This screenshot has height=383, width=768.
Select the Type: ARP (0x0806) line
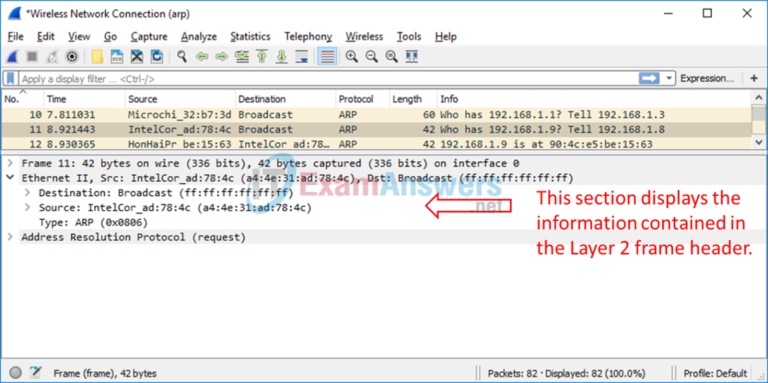coord(94,222)
